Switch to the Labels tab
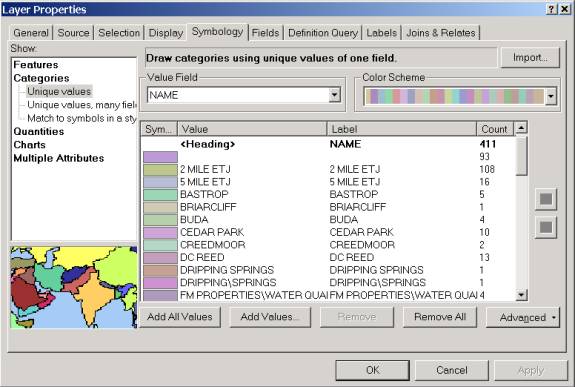This screenshot has height=387, width=575. pos(381,33)
